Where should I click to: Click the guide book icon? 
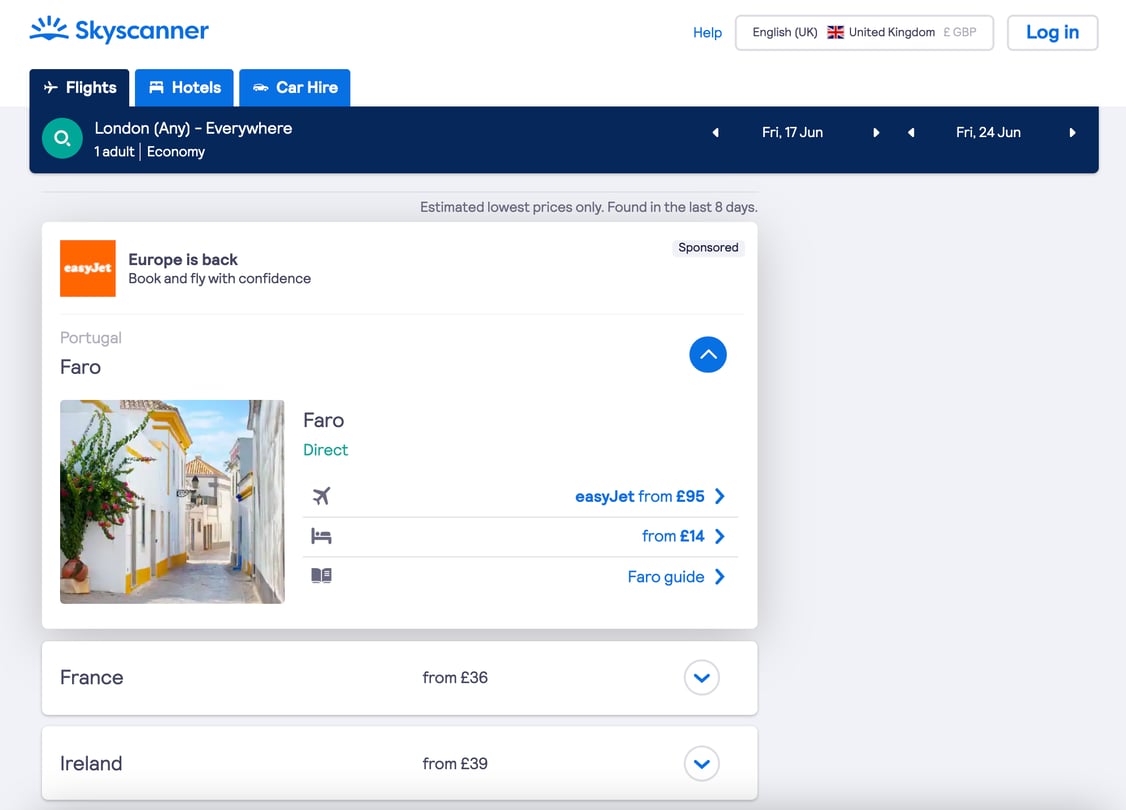[321, 576]
